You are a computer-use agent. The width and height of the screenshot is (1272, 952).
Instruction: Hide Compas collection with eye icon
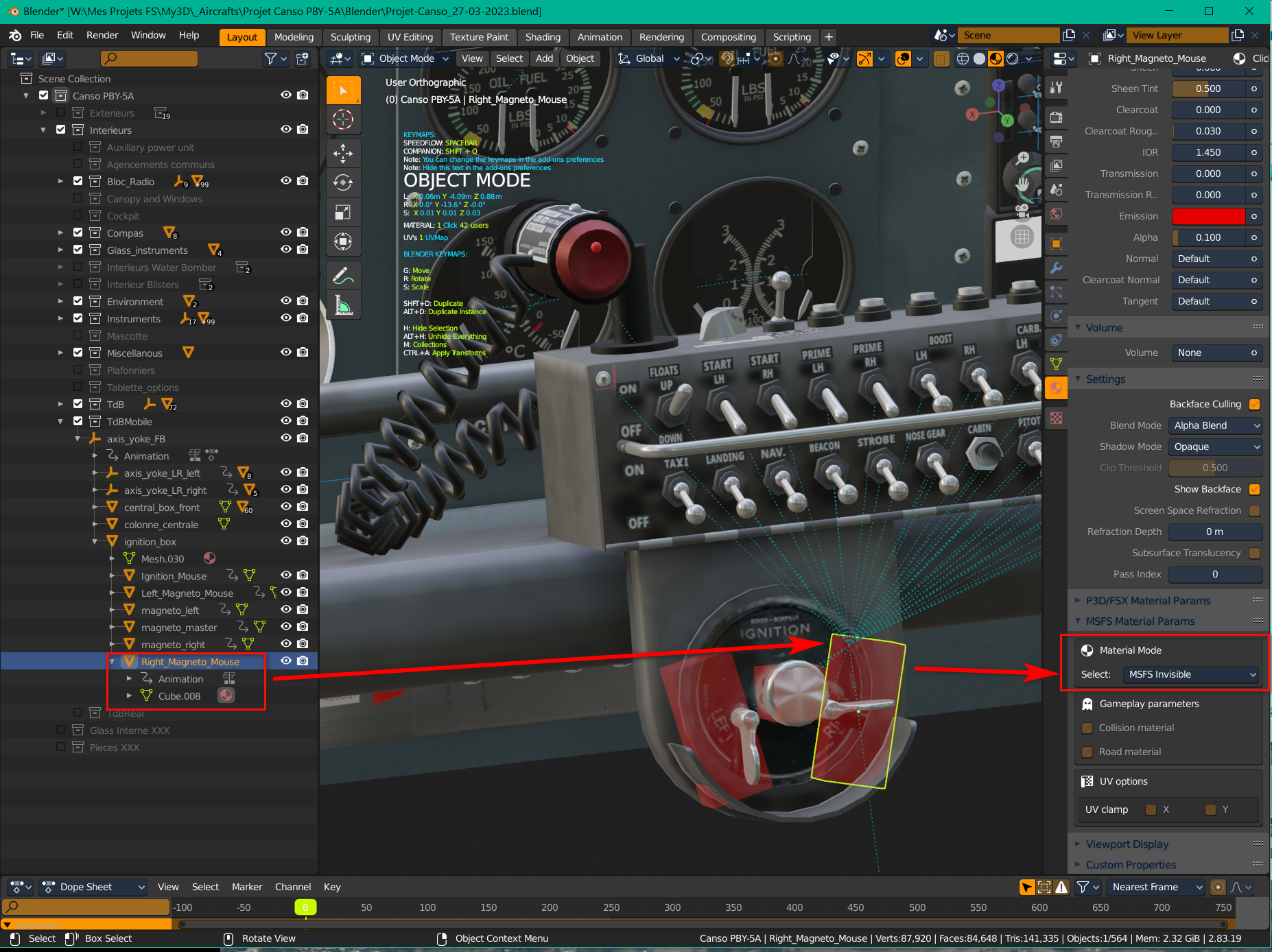point(286,233)
